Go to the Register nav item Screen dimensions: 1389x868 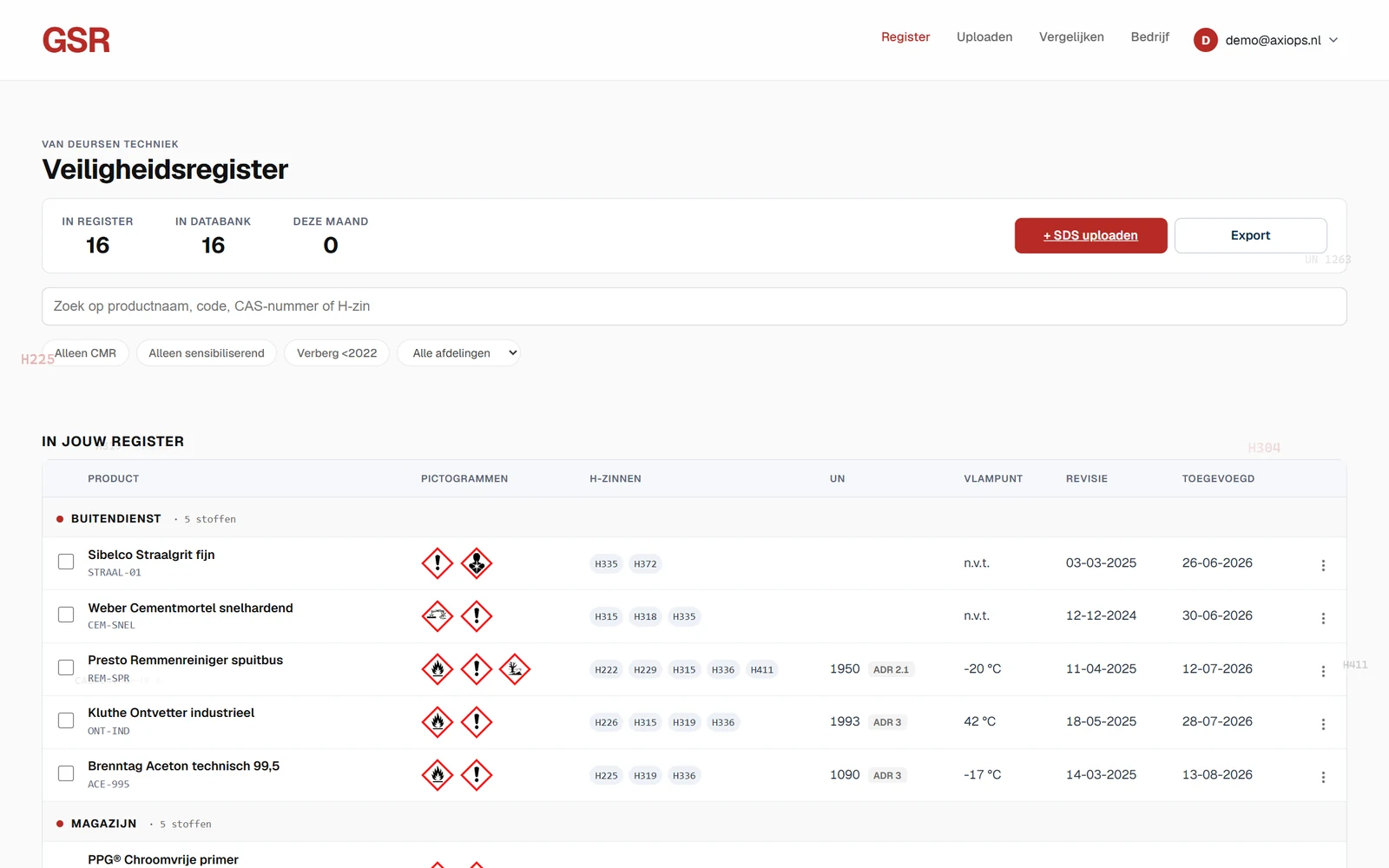tap(905, 37)
